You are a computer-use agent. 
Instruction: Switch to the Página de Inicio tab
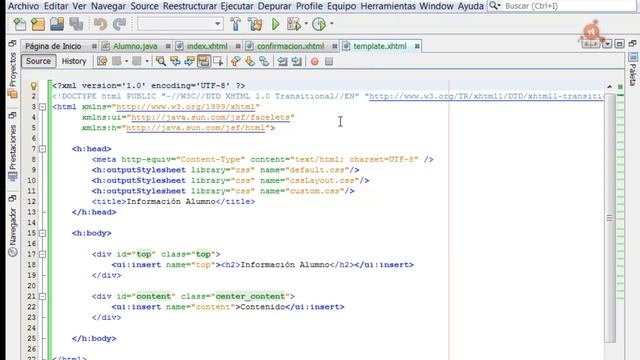pyautogui.click(x=53, y=46)
